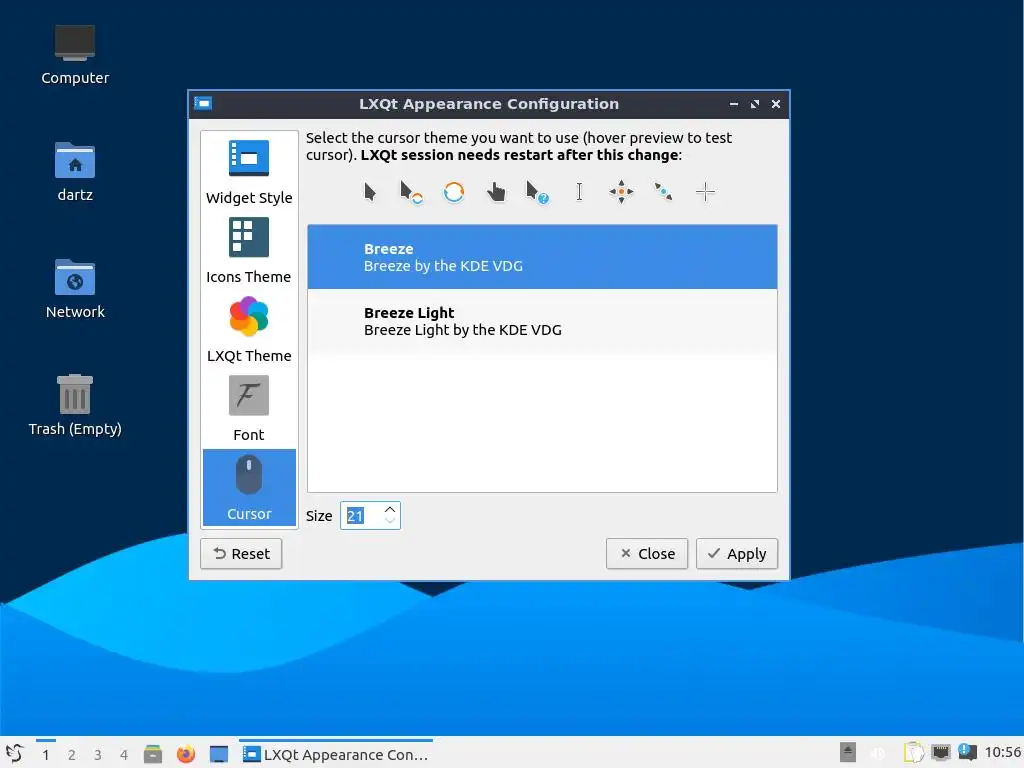Viewport: 1024px width, 768px height.
Task: Select the dartz home folder icon
Action: [x=75, y=172]
